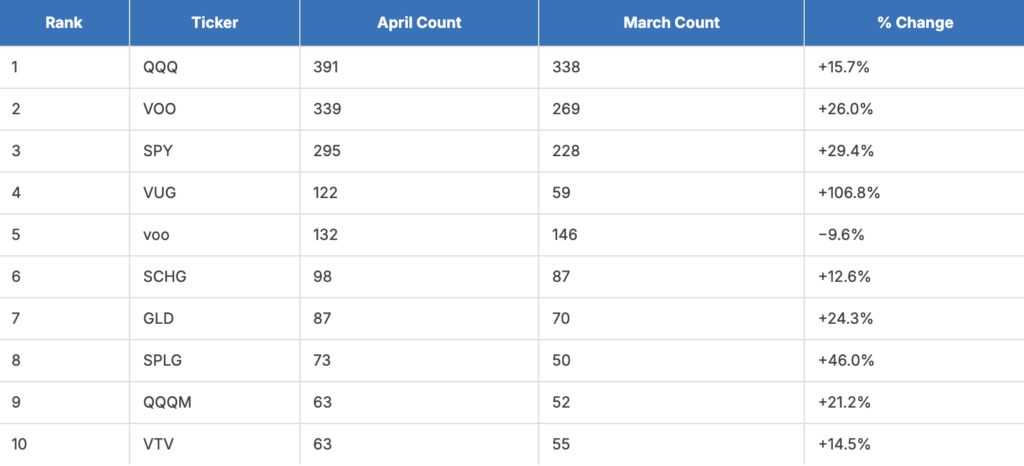Click the Rank column header

pyautogui.click(x=64, y=23)
